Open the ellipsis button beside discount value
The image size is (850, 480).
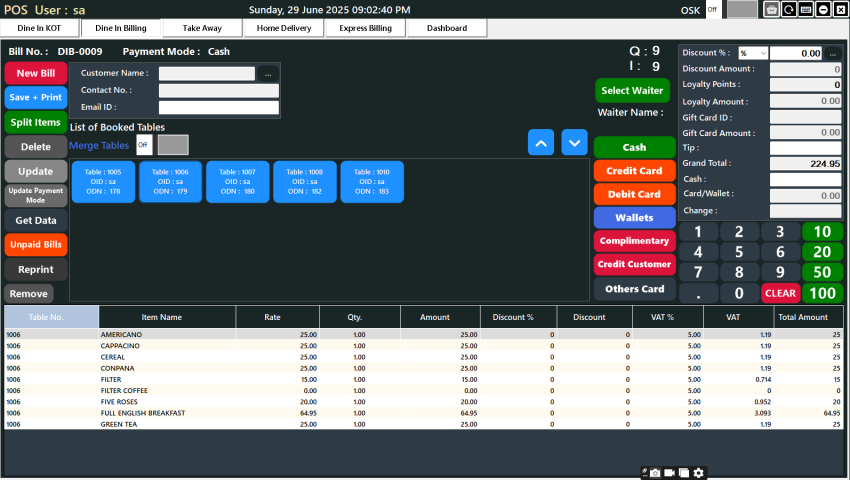832,53
